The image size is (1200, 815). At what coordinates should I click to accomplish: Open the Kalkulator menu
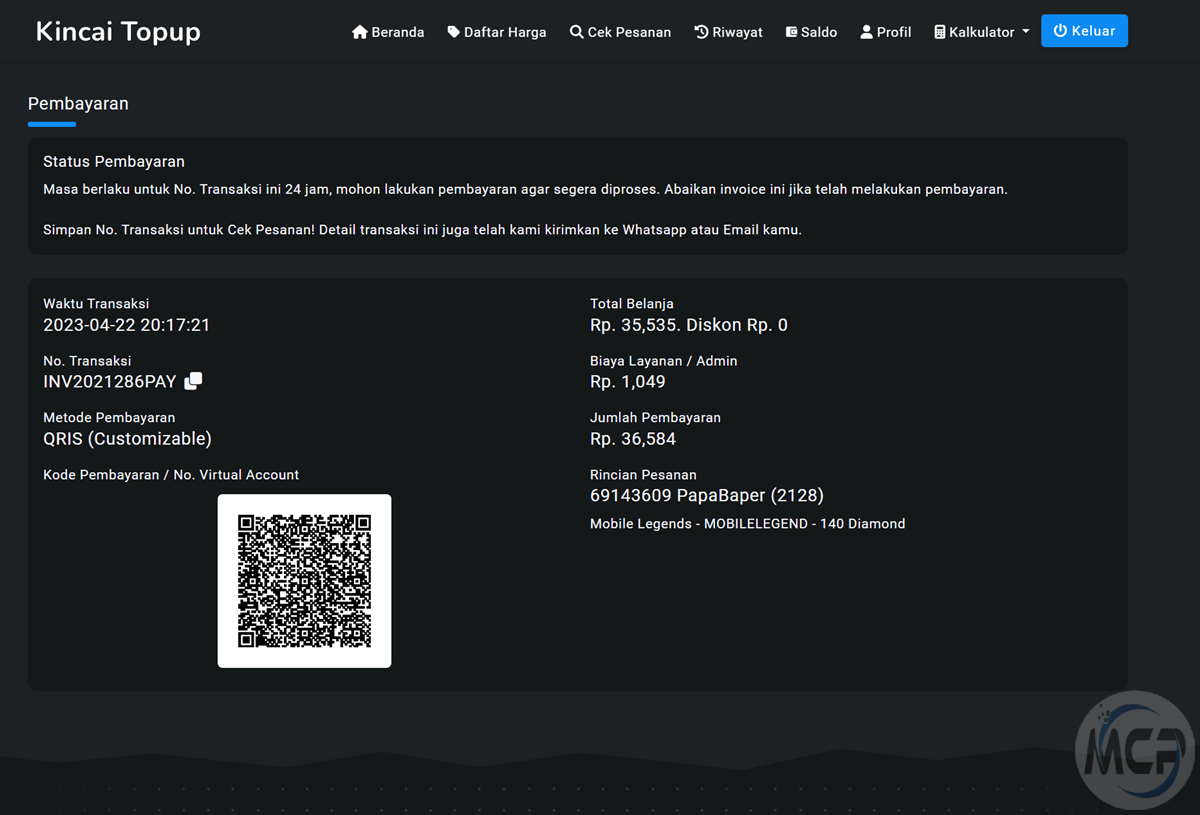(x=981, y=32)
